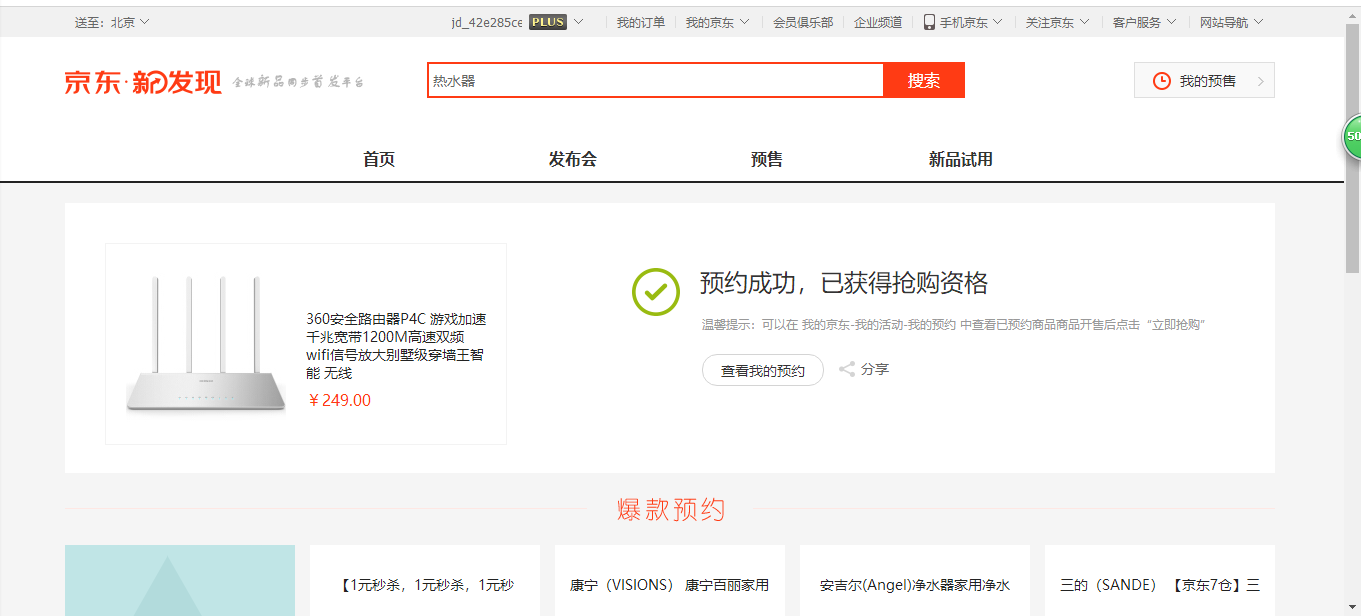Viewport: 1361px width, 616px height.
Task: Click the green round badge at right edge
Action: (1351, 136)
